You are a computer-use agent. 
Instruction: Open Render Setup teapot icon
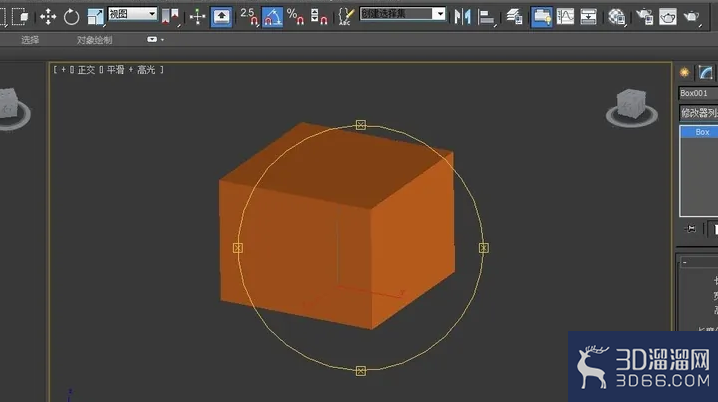(644, 17)
